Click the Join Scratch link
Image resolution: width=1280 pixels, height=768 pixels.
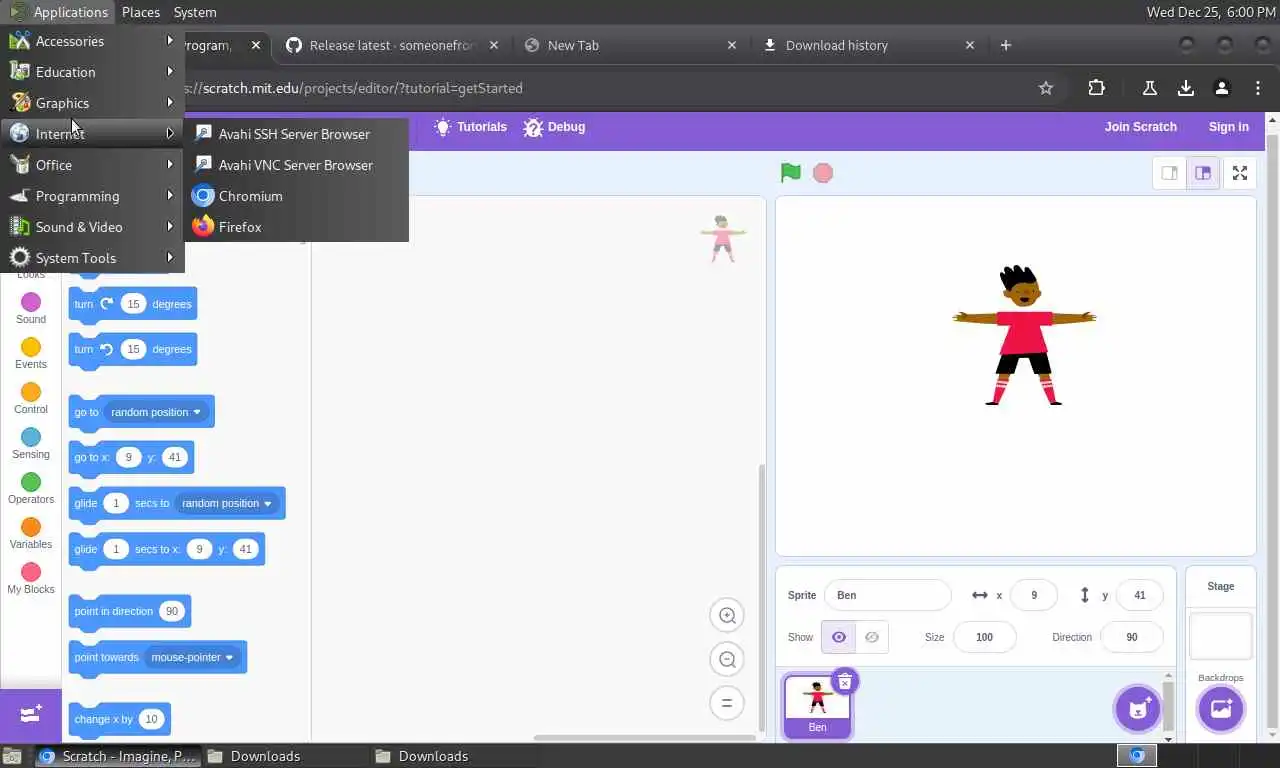pos(1141,127)
